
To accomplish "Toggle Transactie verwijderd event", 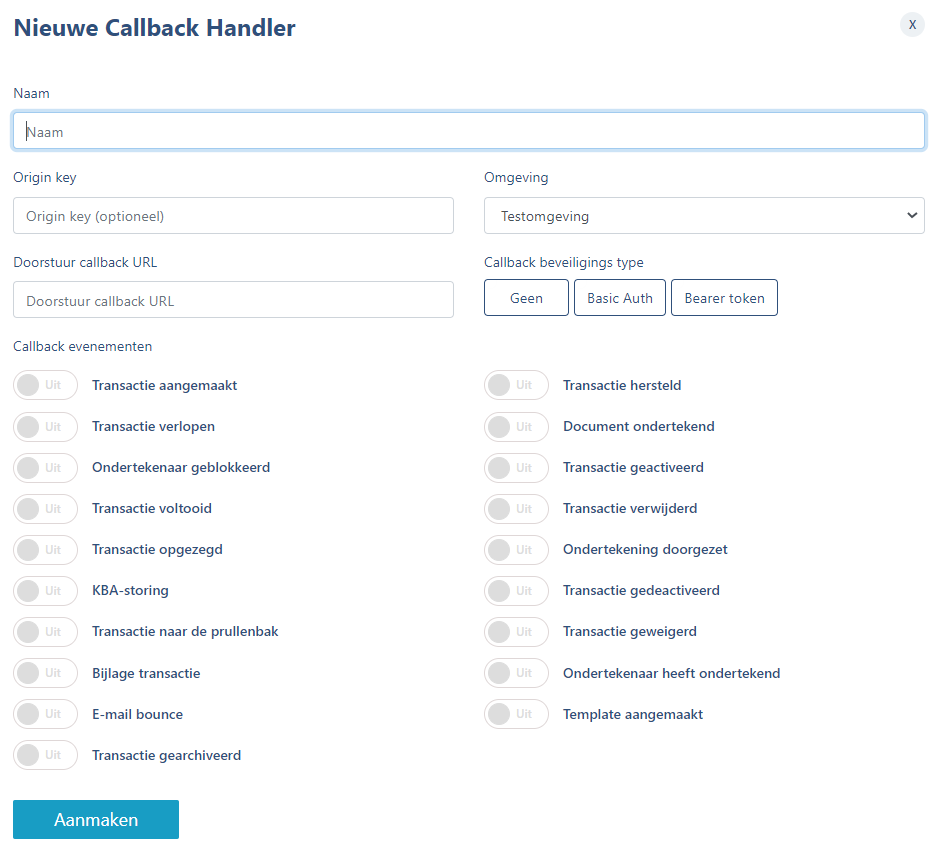I will [x=516, y=509].
